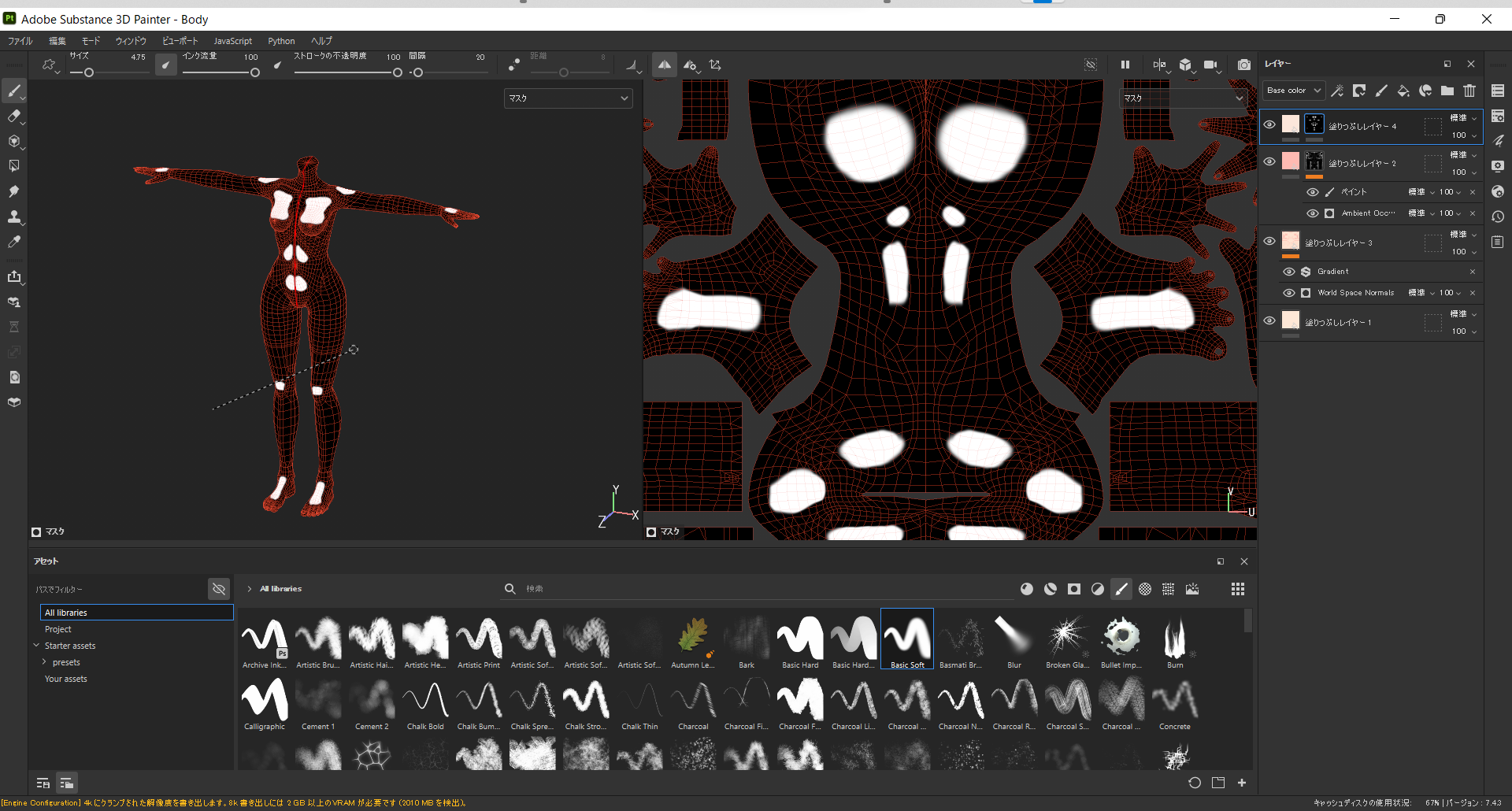Select the Eraser tool in left toolbar
This screenshot has height=811, width=1512.
14,116
